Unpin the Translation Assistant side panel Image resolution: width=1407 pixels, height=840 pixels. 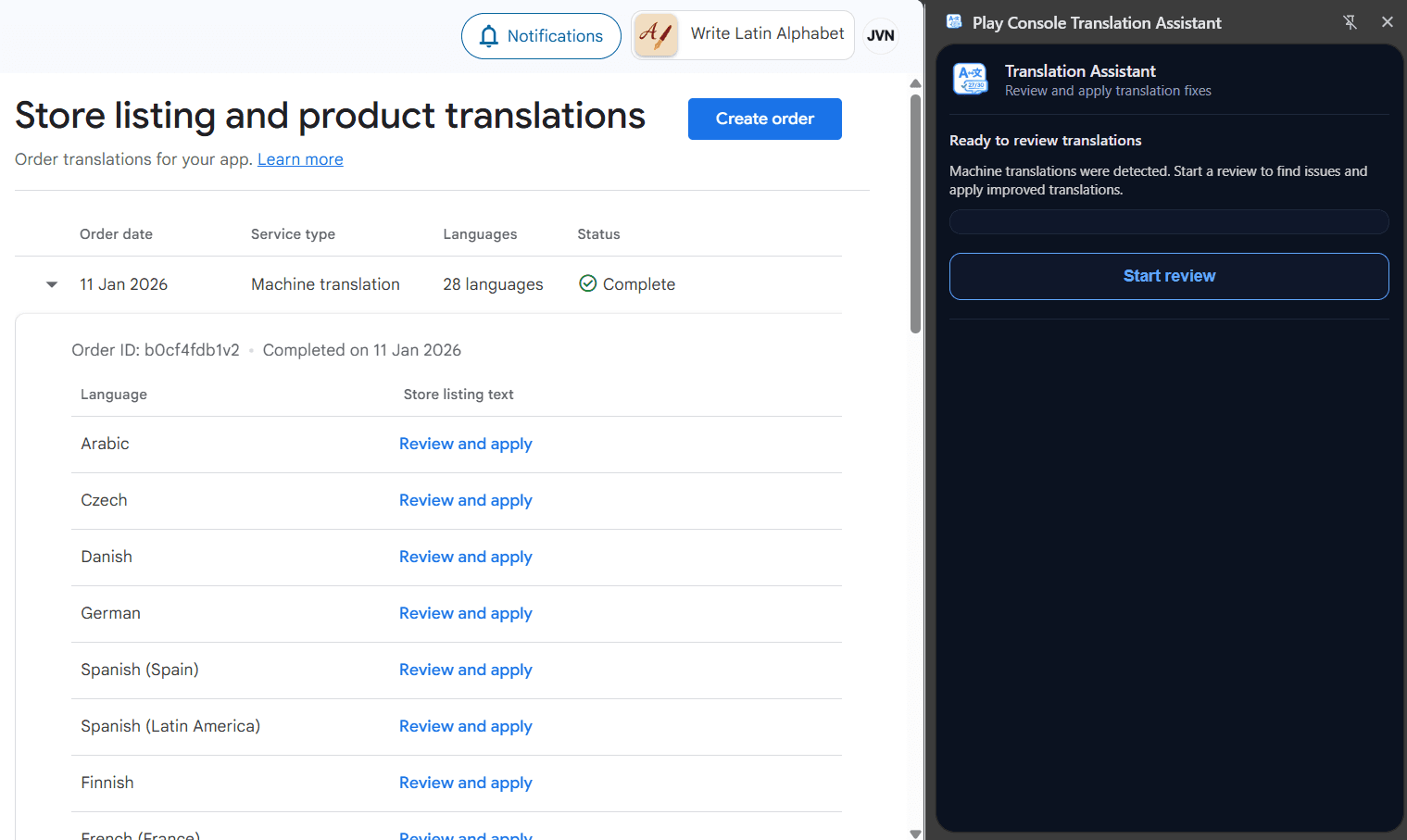pos(1350,21)
